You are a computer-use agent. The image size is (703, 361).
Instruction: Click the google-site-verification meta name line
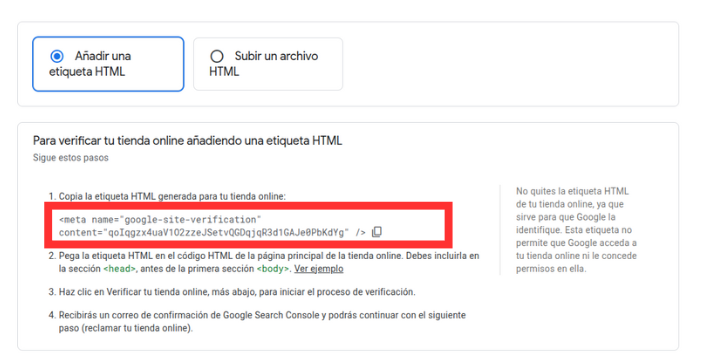pos(160,220)
